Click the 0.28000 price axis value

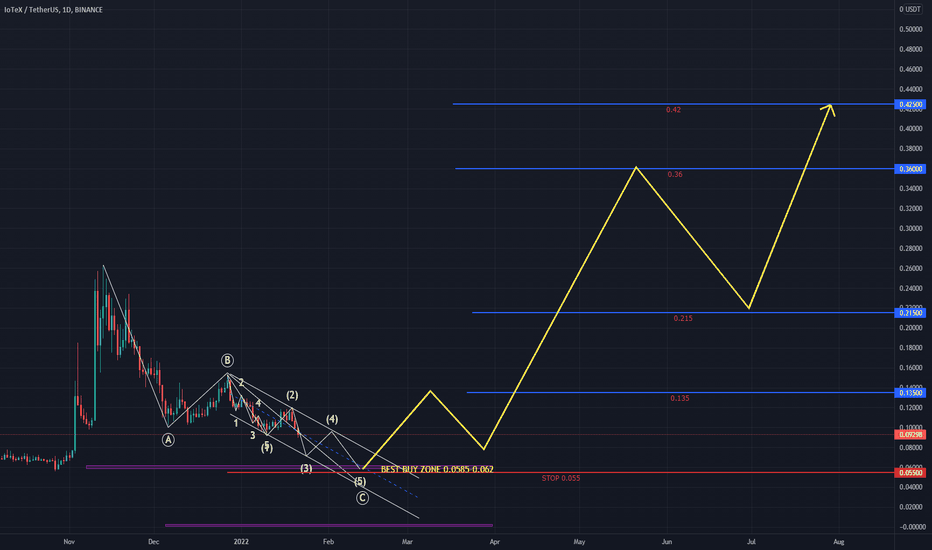pos(911,249)
